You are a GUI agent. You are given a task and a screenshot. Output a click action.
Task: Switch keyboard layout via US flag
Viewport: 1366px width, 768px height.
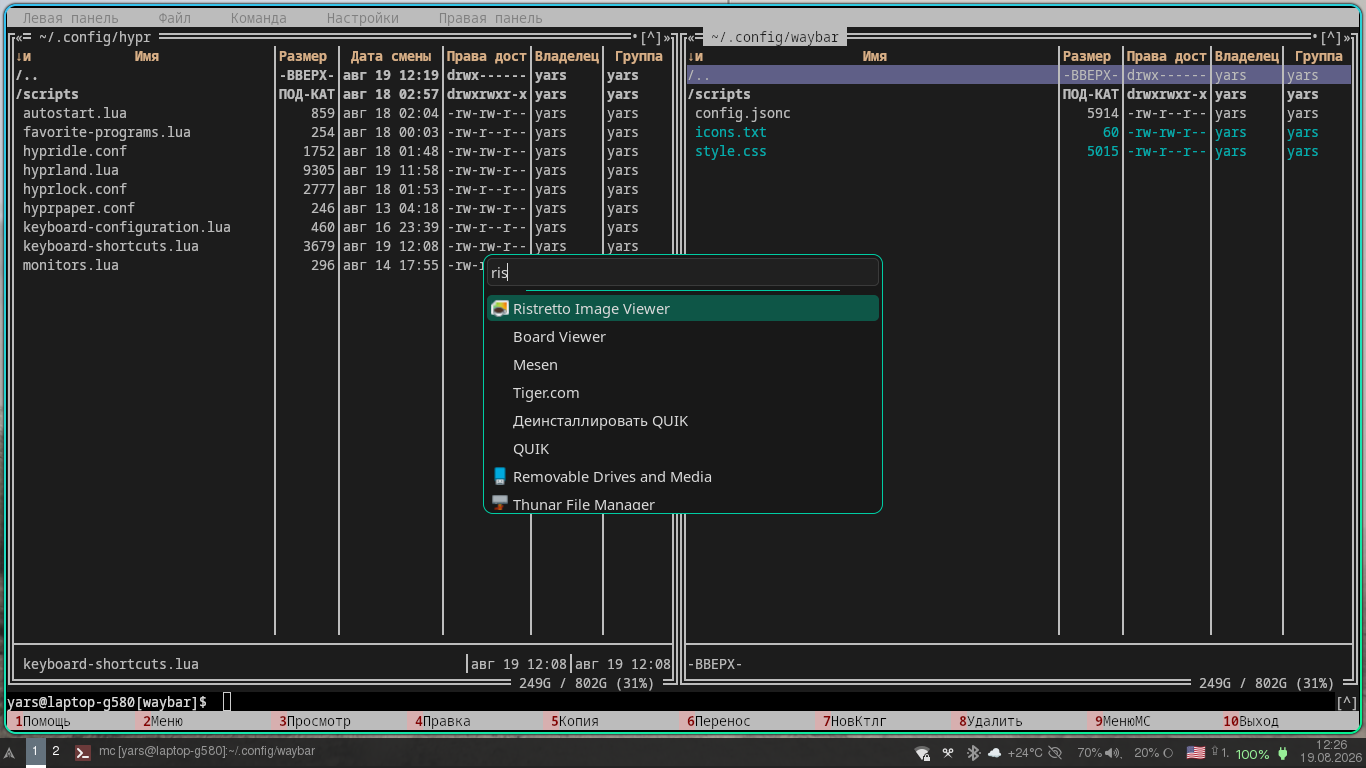[x=1195, y=752]
